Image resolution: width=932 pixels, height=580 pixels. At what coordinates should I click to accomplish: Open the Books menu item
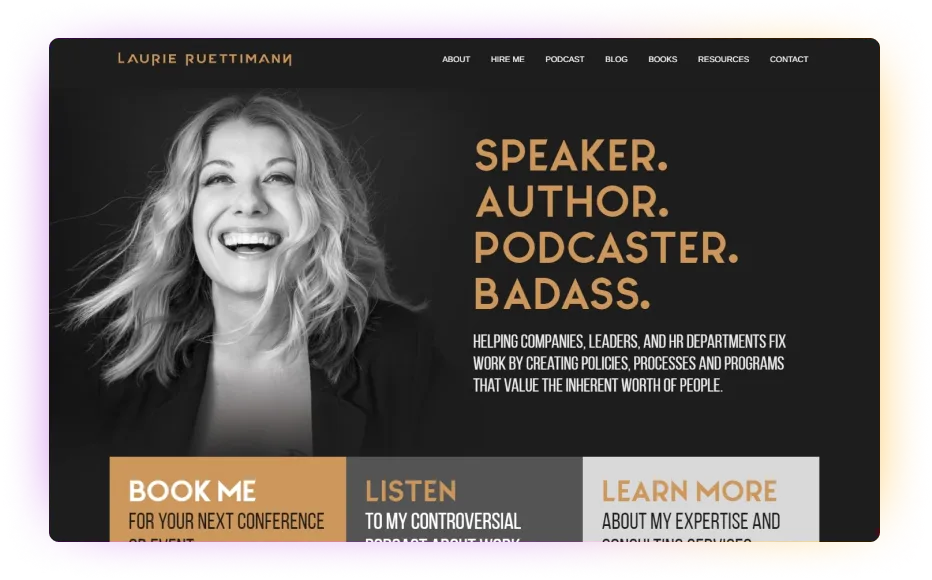tap(662, 59)
